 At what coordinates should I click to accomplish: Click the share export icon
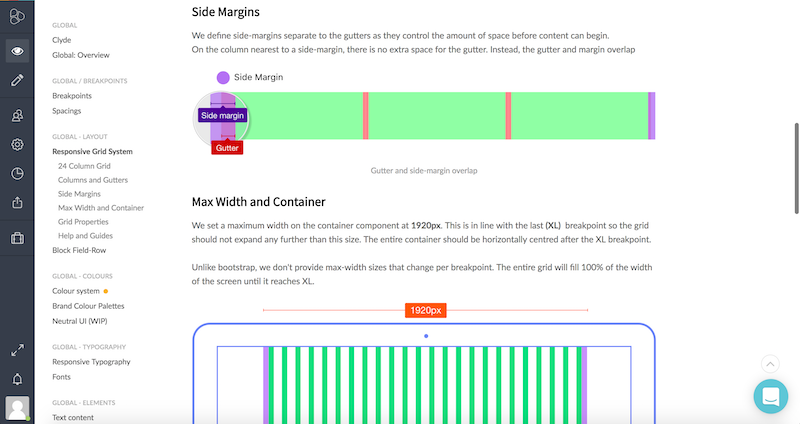[17, 203]
